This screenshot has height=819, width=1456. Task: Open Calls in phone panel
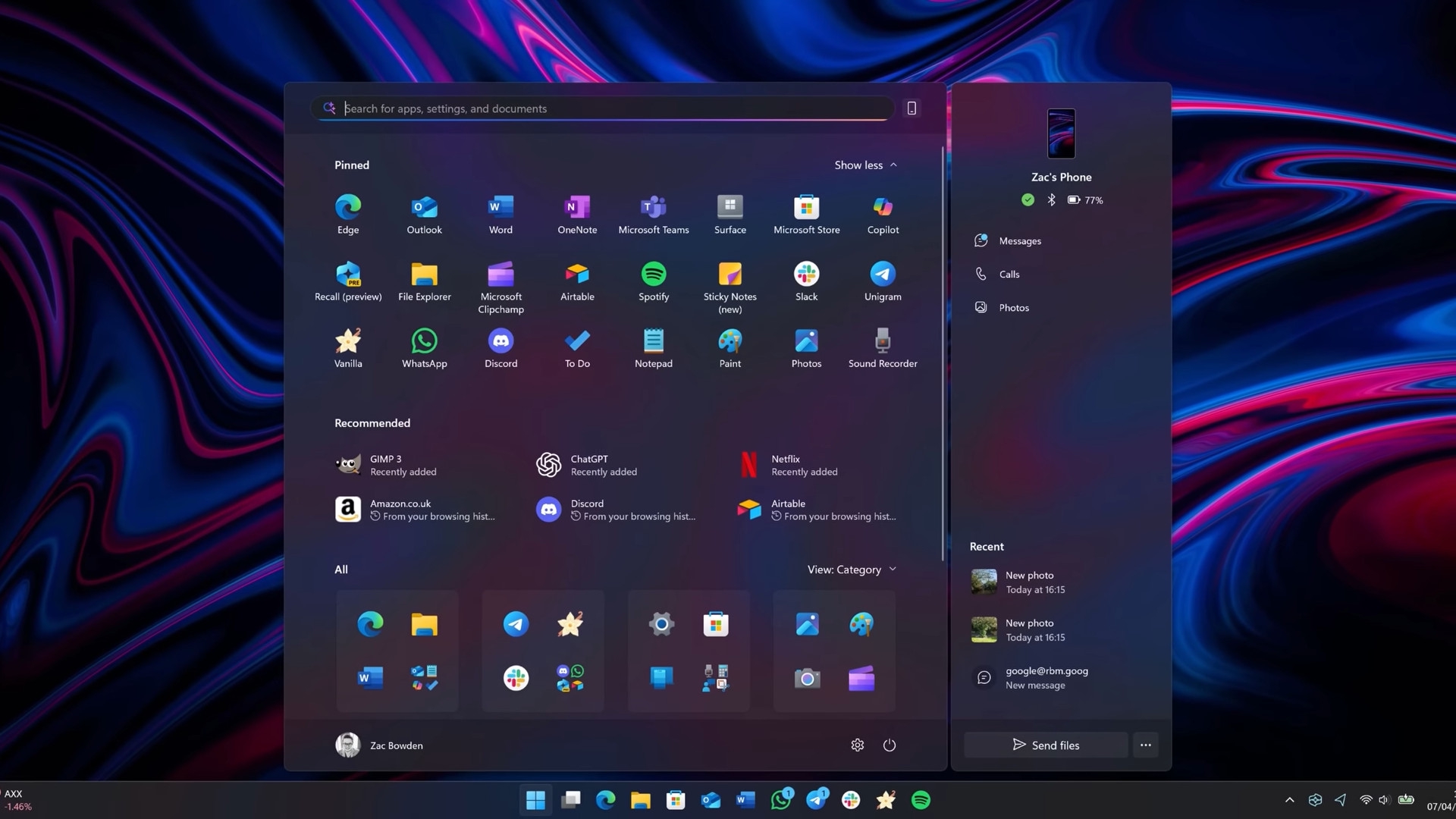[1009, 275]
